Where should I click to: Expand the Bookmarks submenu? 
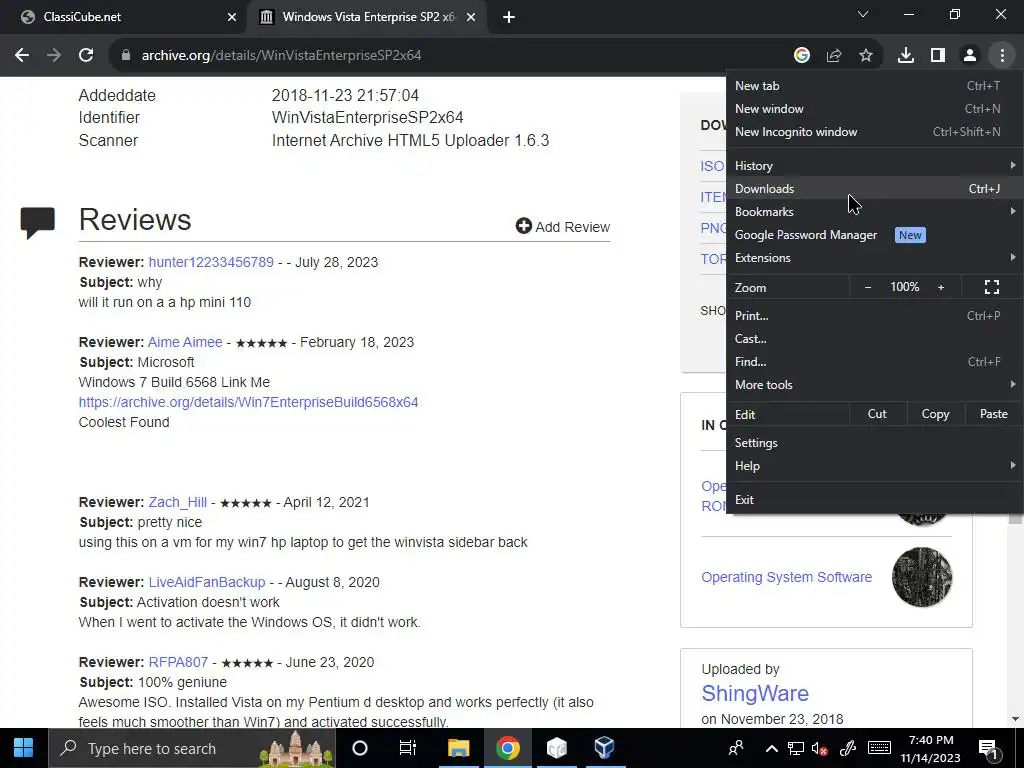874,212
